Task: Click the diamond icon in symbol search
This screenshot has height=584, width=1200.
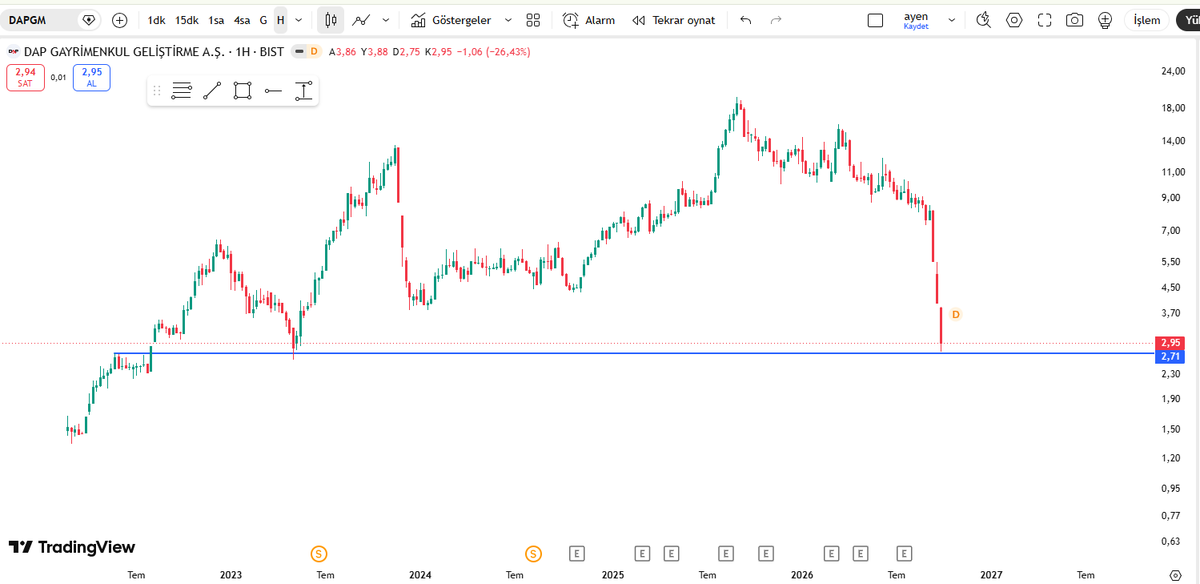Action: pyautogui.click(x=89, y=20)
